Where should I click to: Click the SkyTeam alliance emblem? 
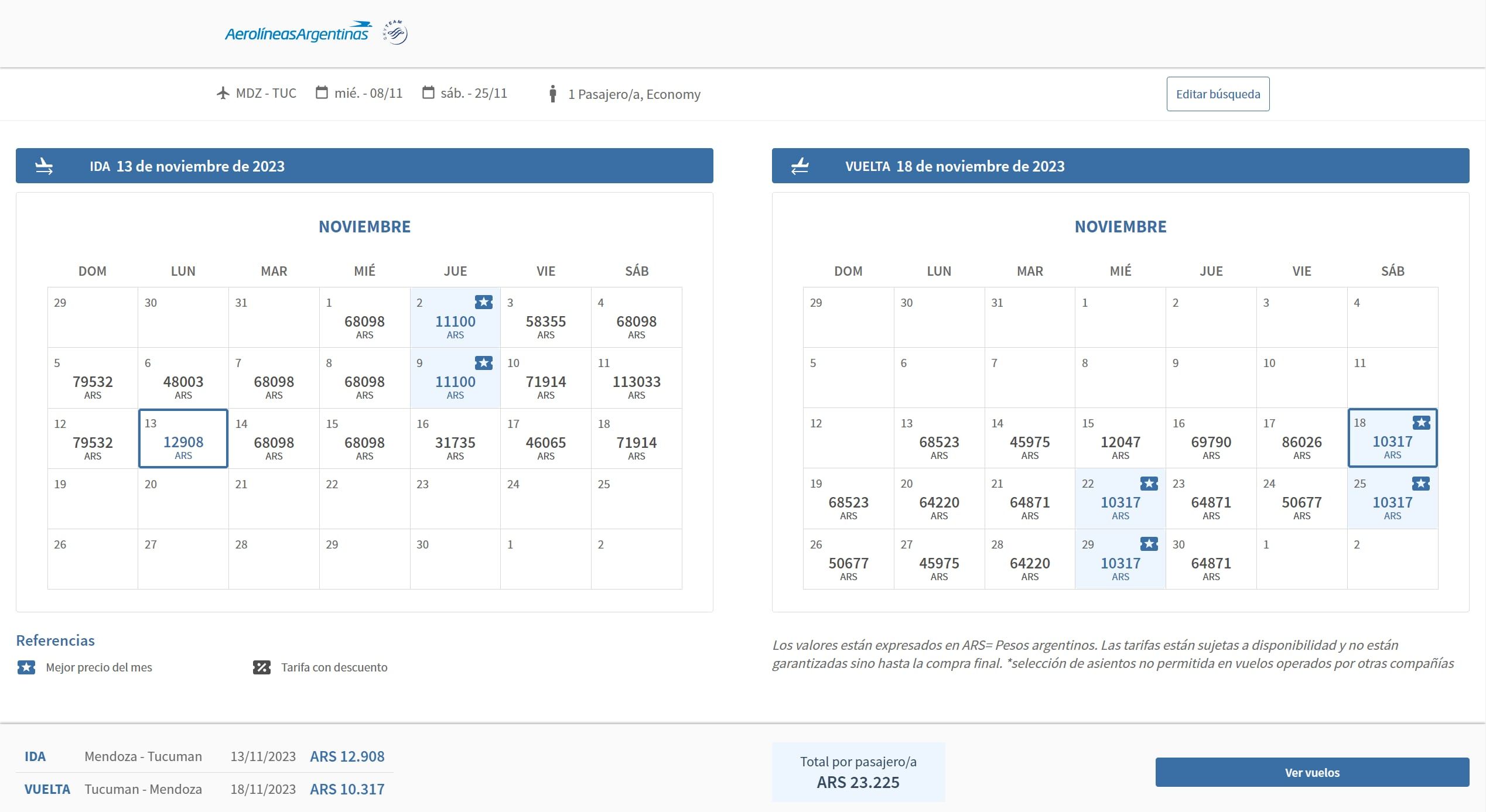click(x=396, y=33)
